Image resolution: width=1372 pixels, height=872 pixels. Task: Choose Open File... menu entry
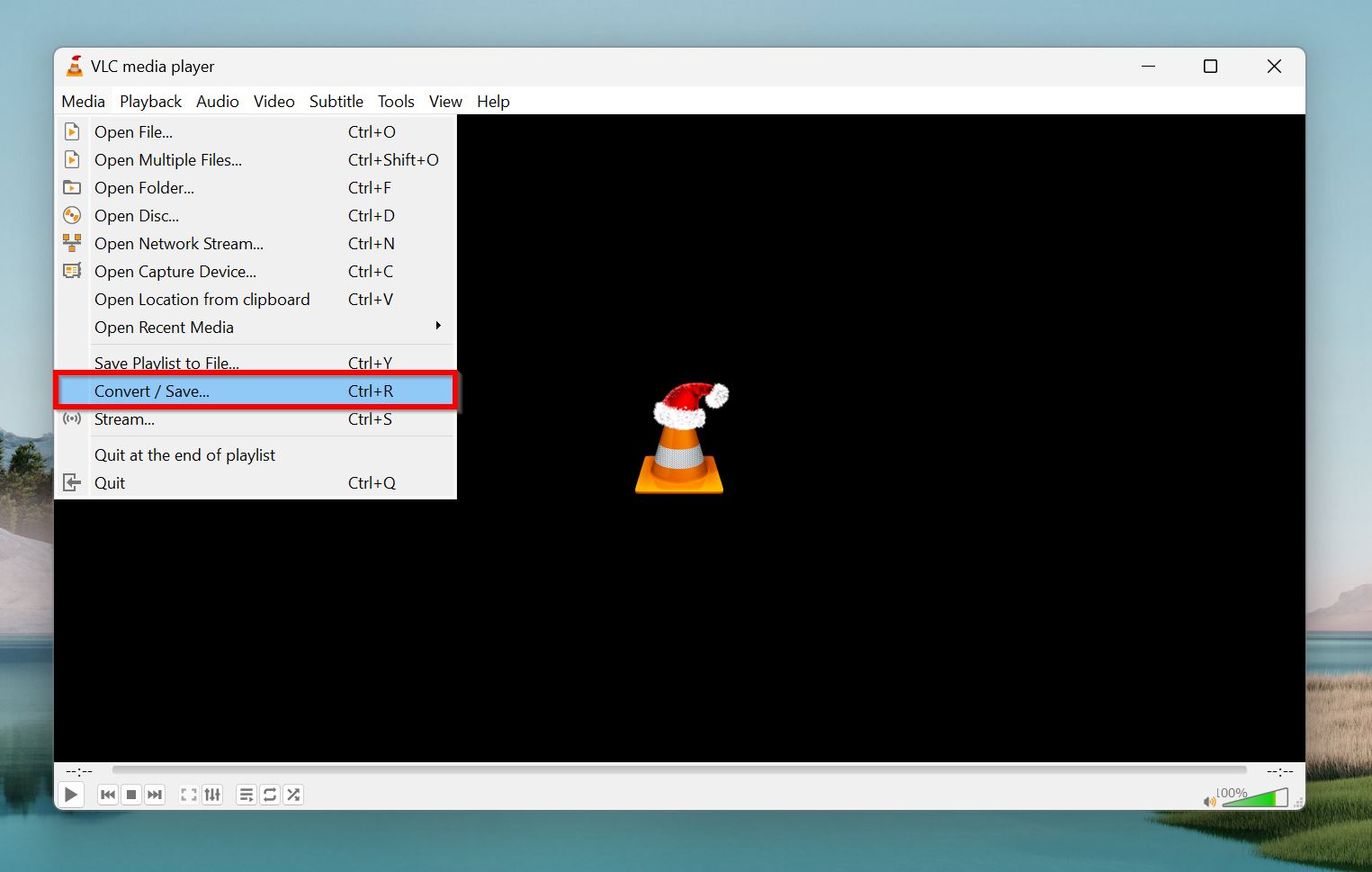pos(256,132)
